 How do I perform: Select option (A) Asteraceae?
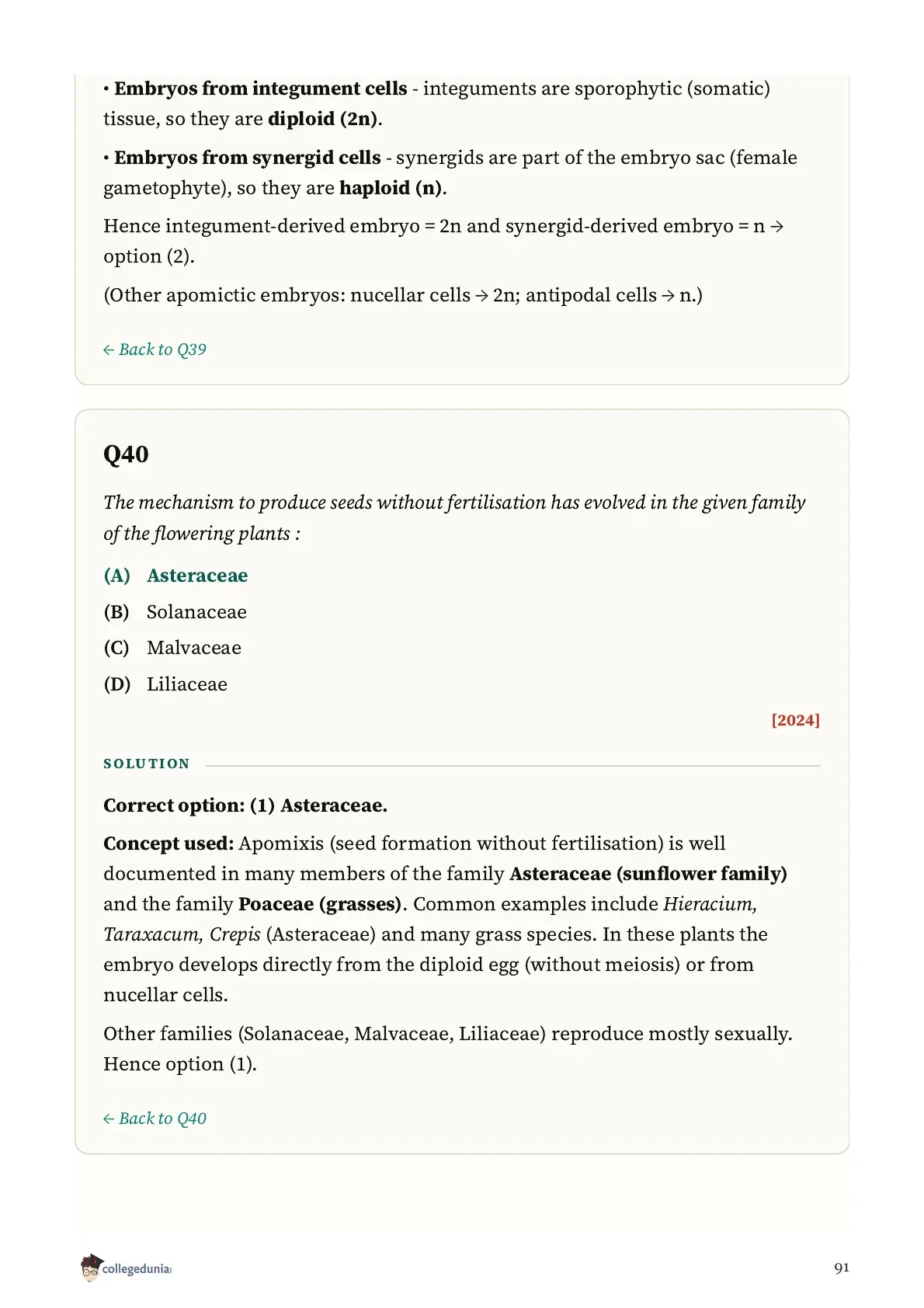175,576
